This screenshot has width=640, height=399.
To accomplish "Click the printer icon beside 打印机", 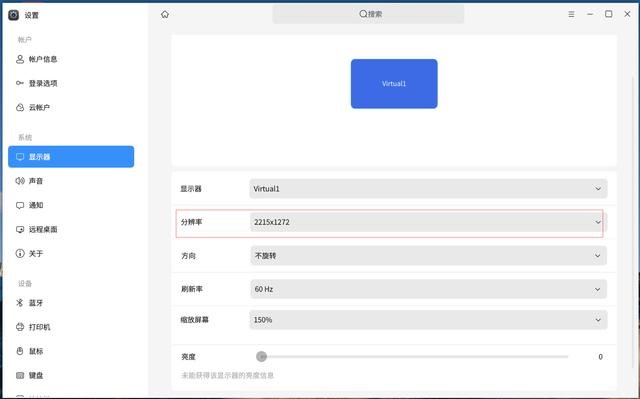I will click(x=20, y=327).
